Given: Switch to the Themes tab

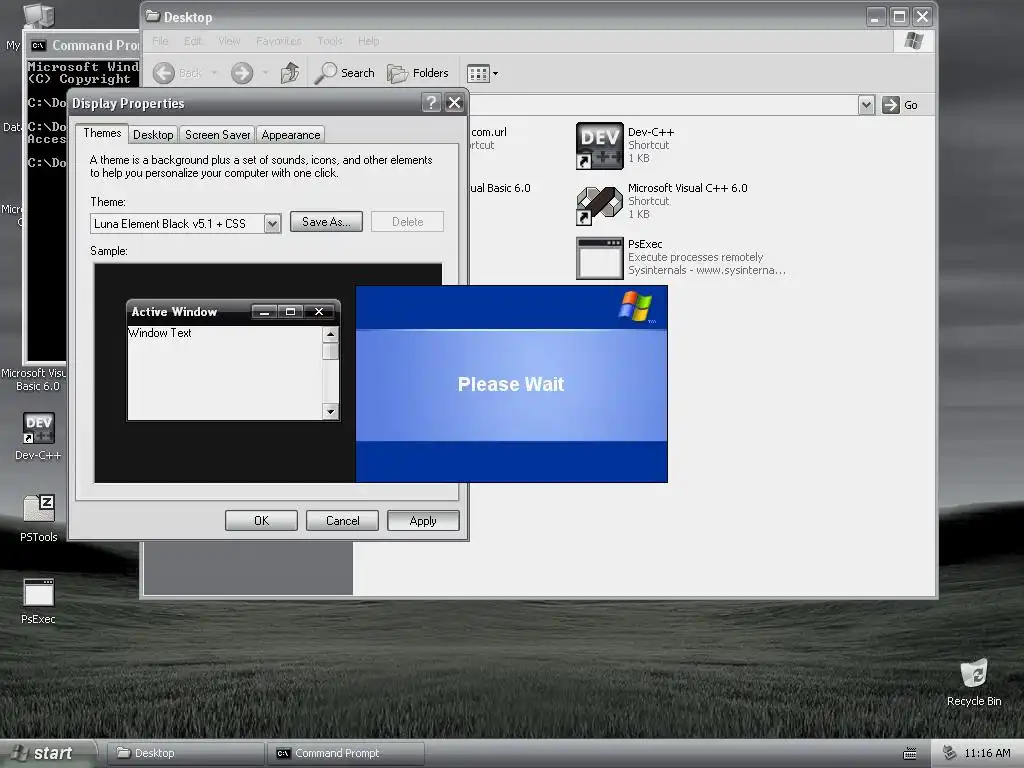Looking at the screenshot, I should click(x=102, y=133).
